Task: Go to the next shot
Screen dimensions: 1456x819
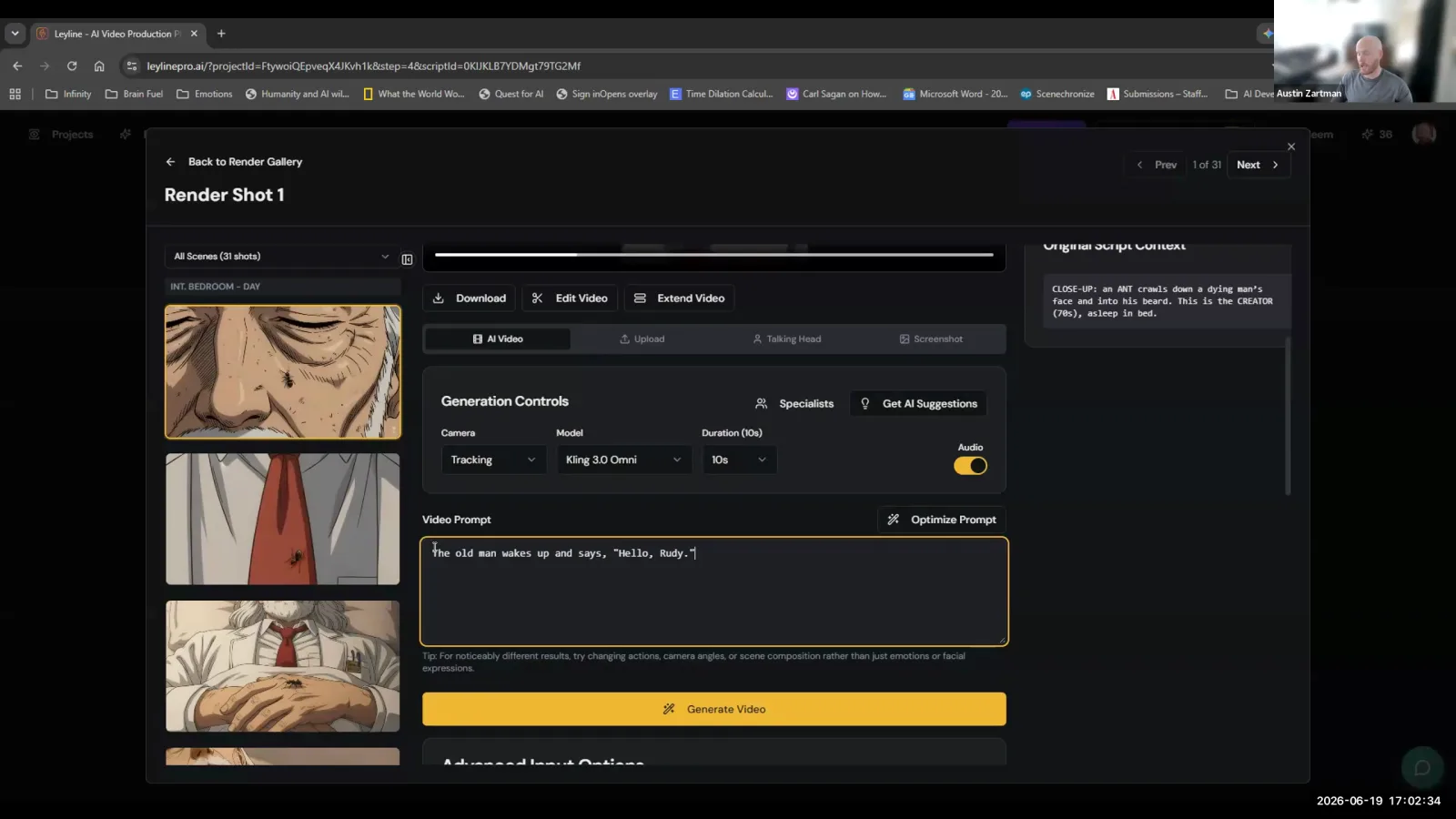Action: tap(1259, 165)
